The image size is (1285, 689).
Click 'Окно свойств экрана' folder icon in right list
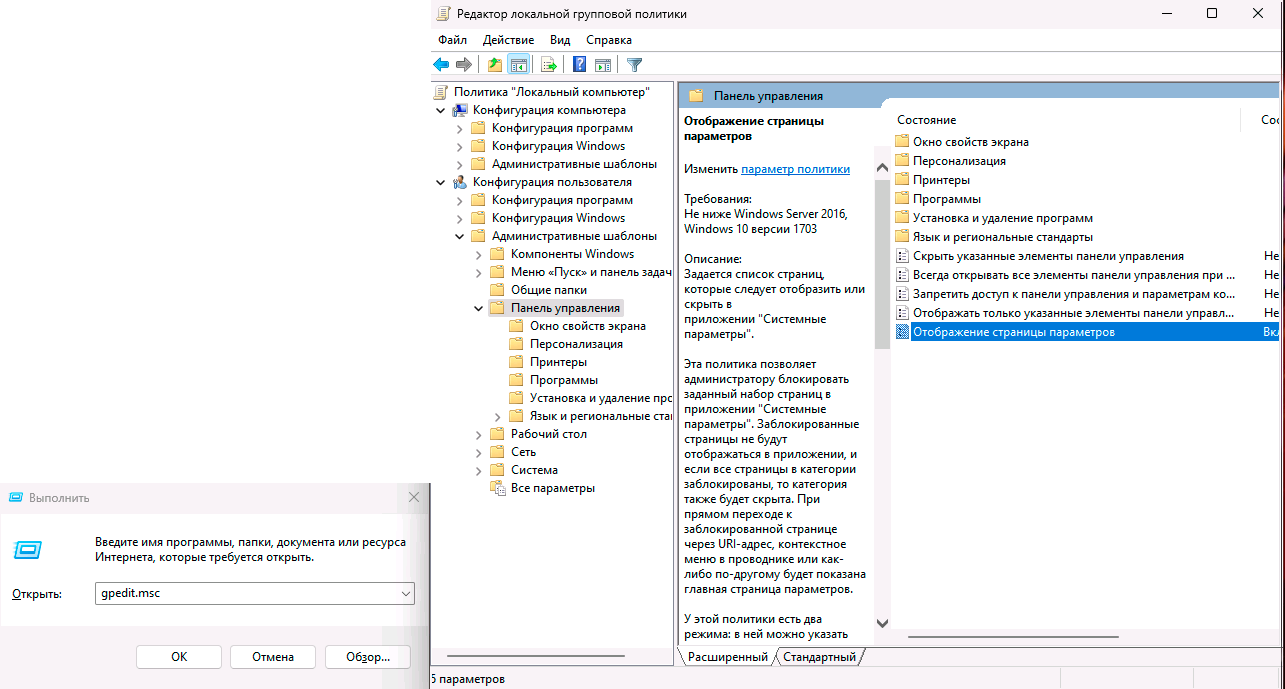(902, 142)
